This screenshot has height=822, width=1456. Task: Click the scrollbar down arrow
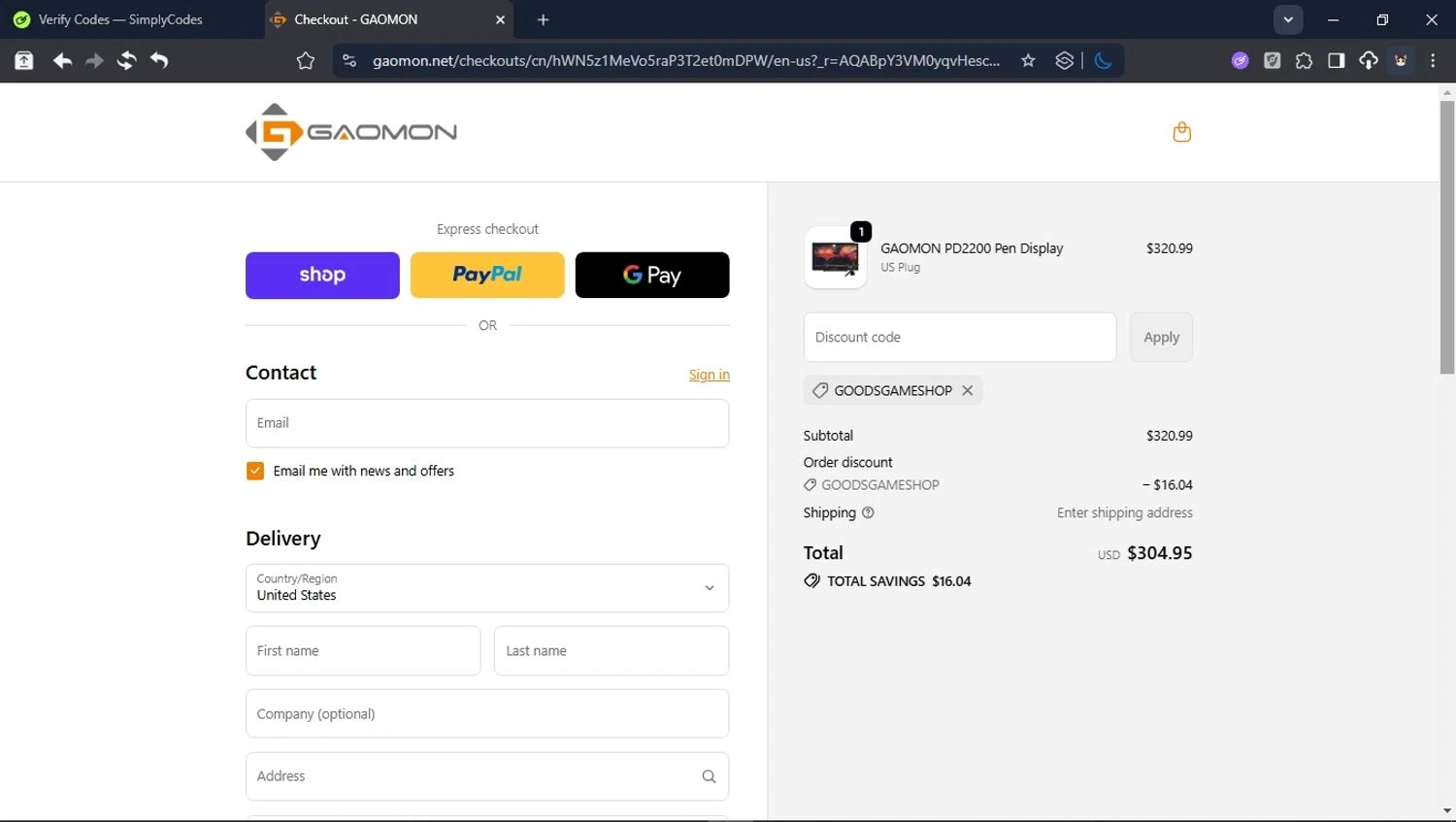point(1447,811)
